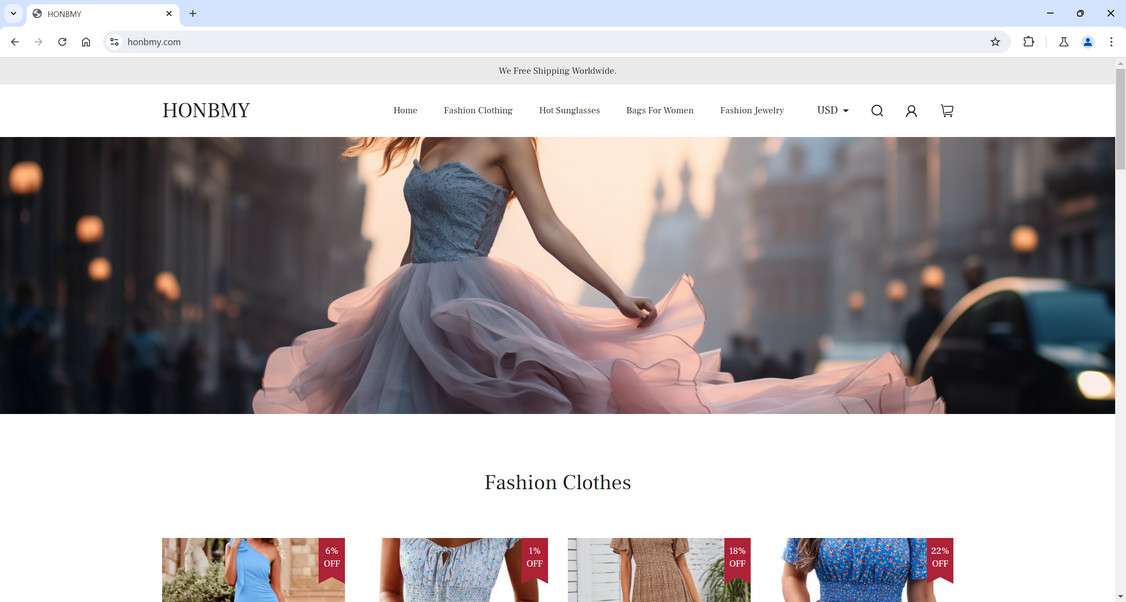
Task: Open the site search magnifier icon
Action: point(877,111)
